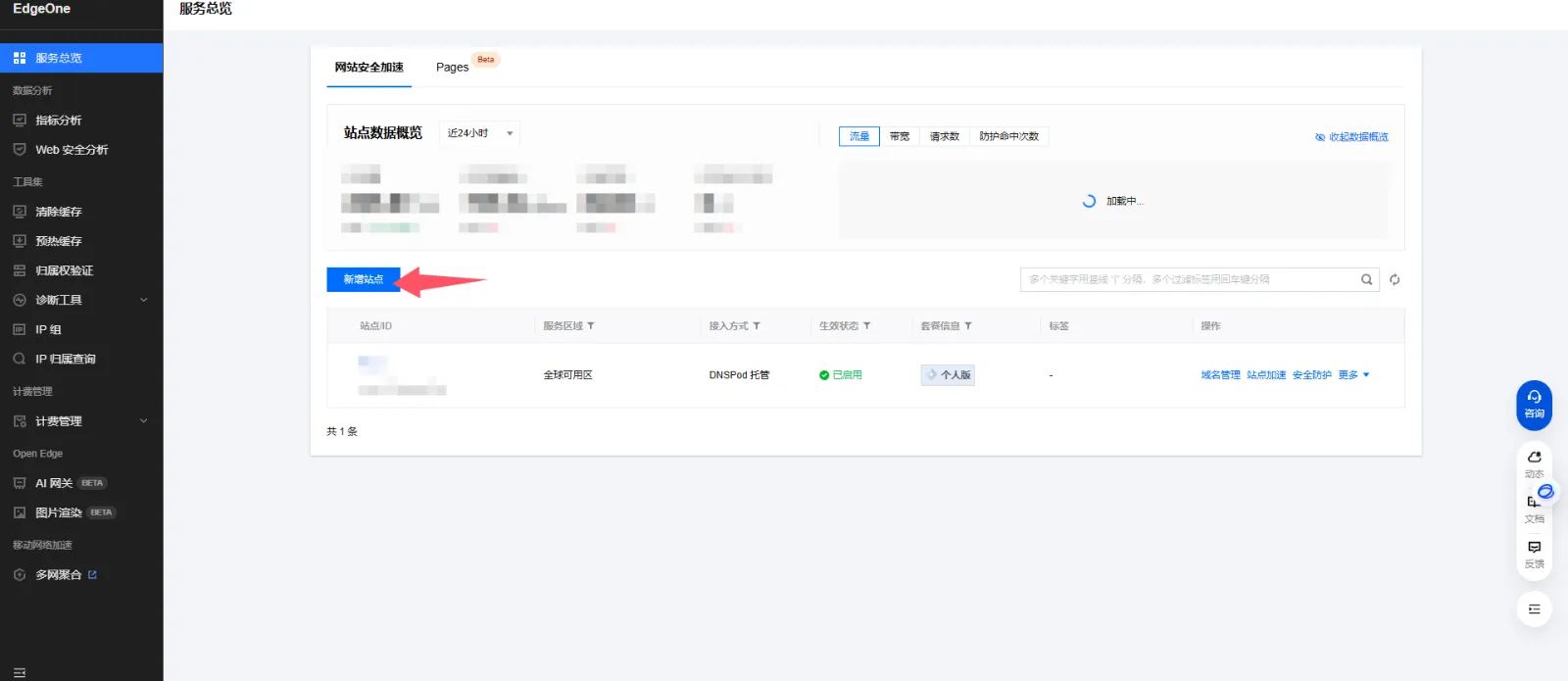1568x681 pixels.
Task: Expand the 计费管理 submenu chevron
Action: (144, 421)
